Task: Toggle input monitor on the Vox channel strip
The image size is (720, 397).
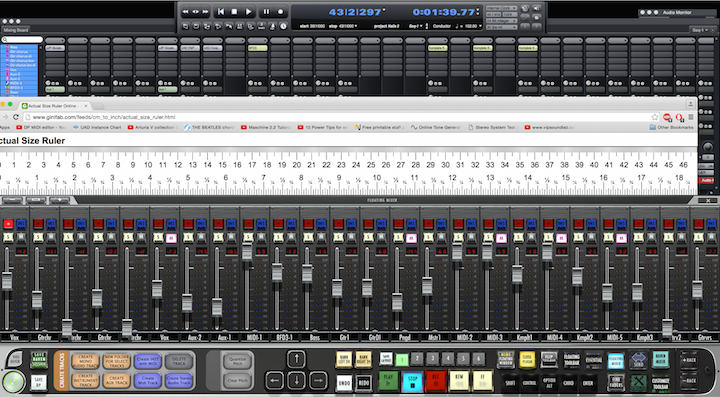Action: 21,224
